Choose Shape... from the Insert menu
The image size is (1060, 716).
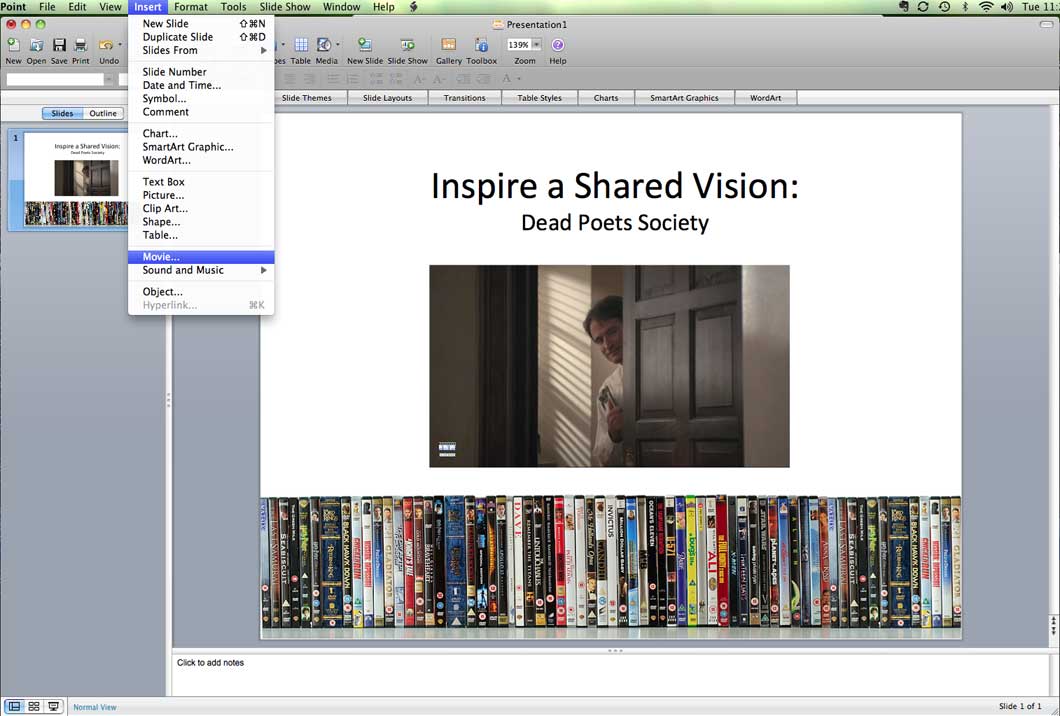click(201, 222)
